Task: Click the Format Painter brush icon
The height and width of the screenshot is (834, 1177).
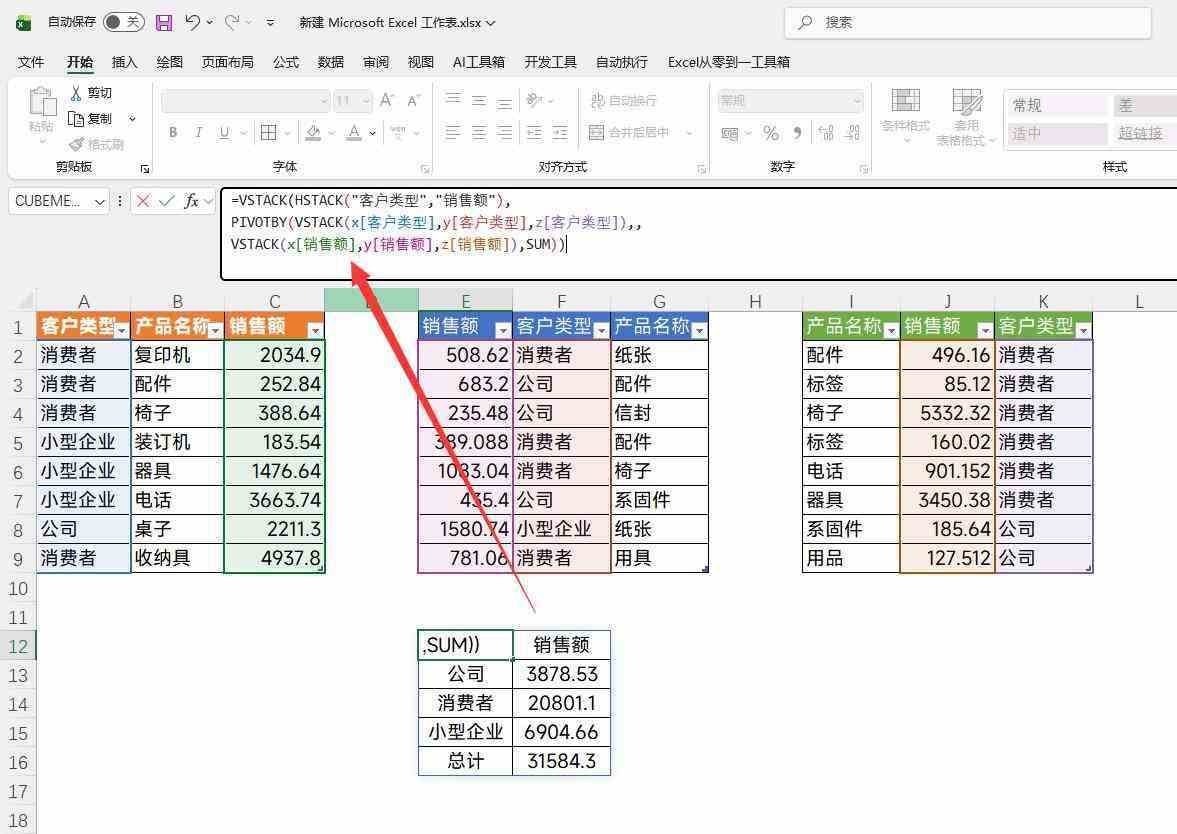Action: click(x=77, y=143)
